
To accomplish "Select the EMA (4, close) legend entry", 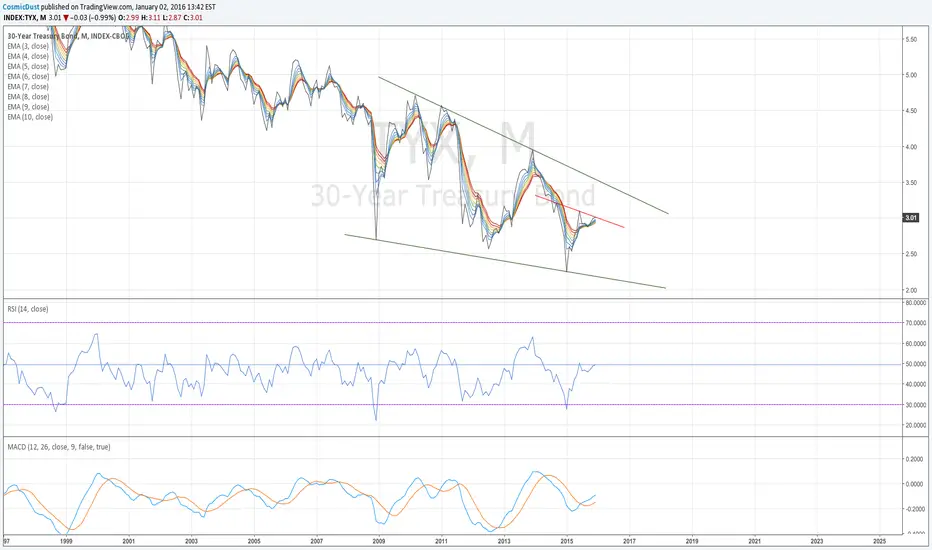I will [x=28, y=56].
